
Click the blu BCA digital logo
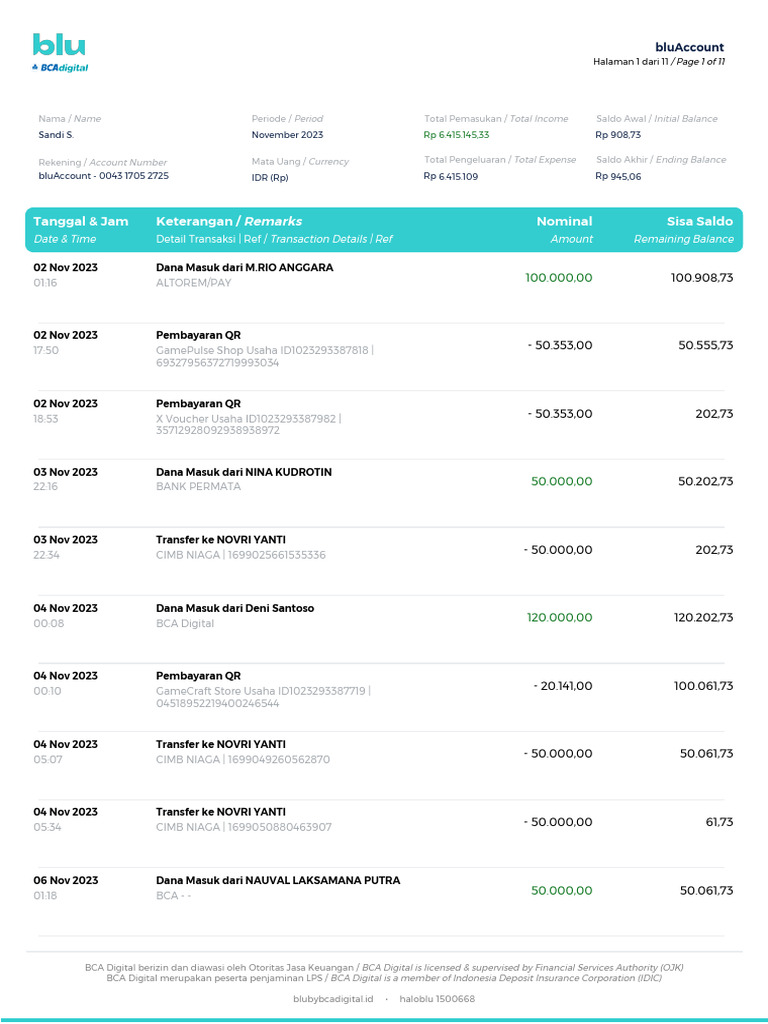59,53
